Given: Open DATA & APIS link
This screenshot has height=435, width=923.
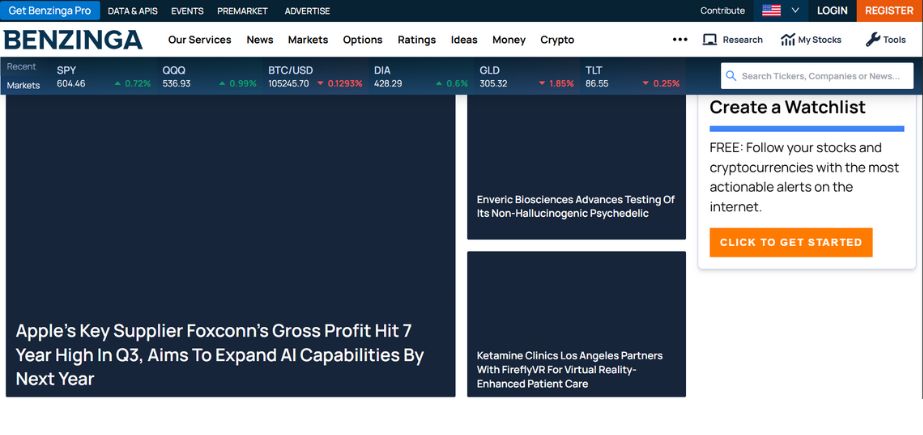Looking at the screenshot, I should point(132,11).
